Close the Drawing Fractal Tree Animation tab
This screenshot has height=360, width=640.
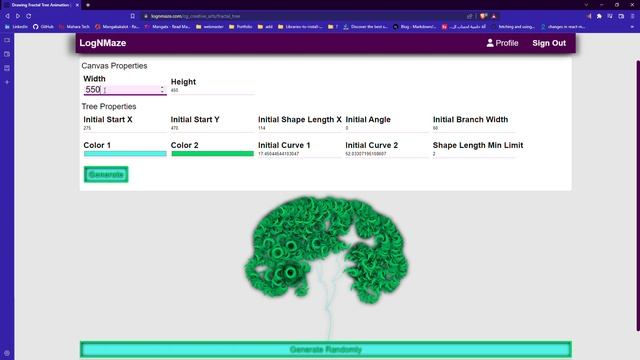click(x=77, y=5)
